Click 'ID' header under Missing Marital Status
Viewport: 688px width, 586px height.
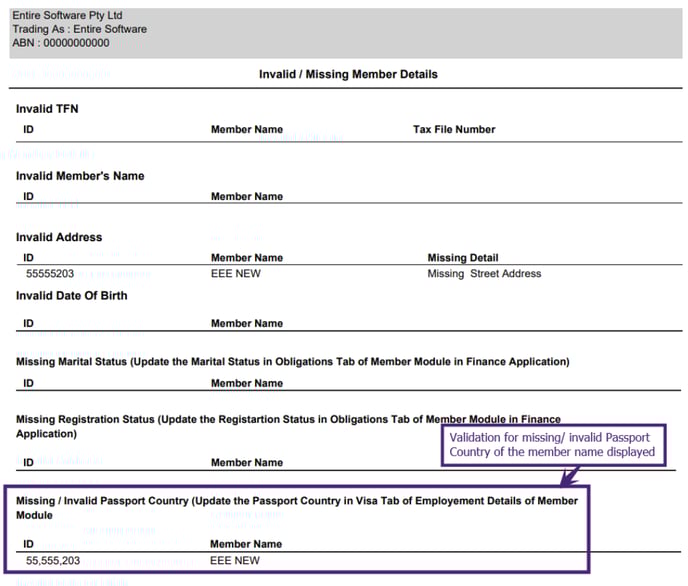pyautogui.click(x=28, y=383)
